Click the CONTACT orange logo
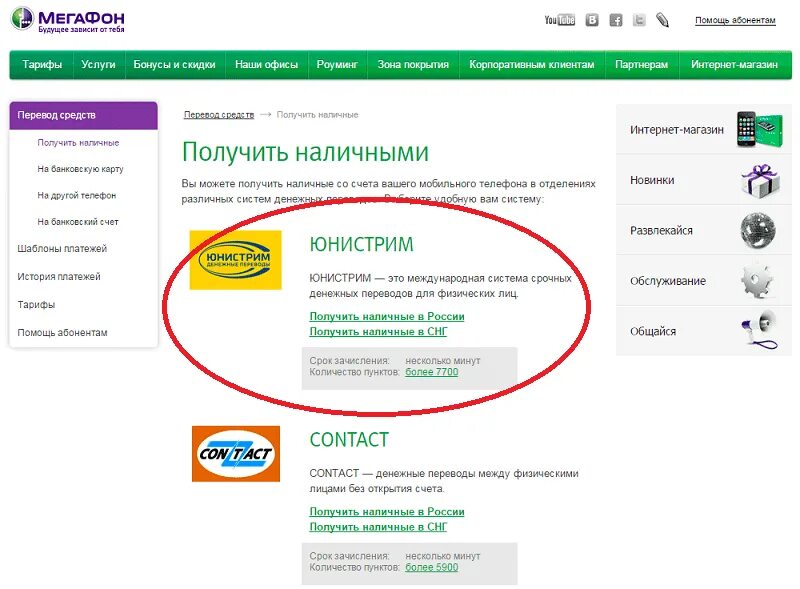The width and height of the screenshot is (800, 589). 236,454
